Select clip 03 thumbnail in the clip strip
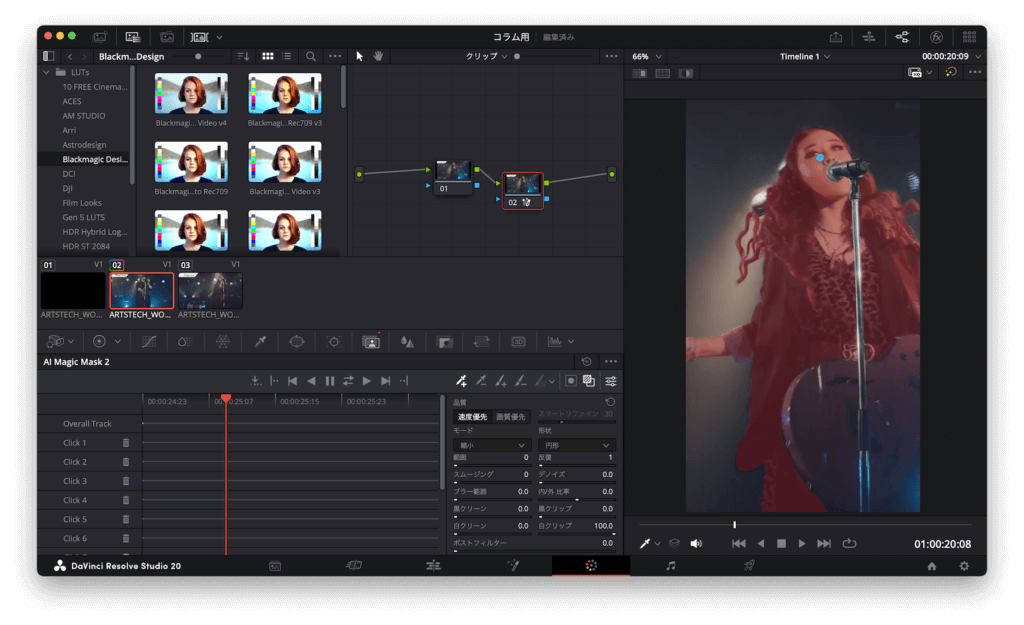Viewport: 1024px width, 625px height. pyautogui.click(x=210, y=290)
